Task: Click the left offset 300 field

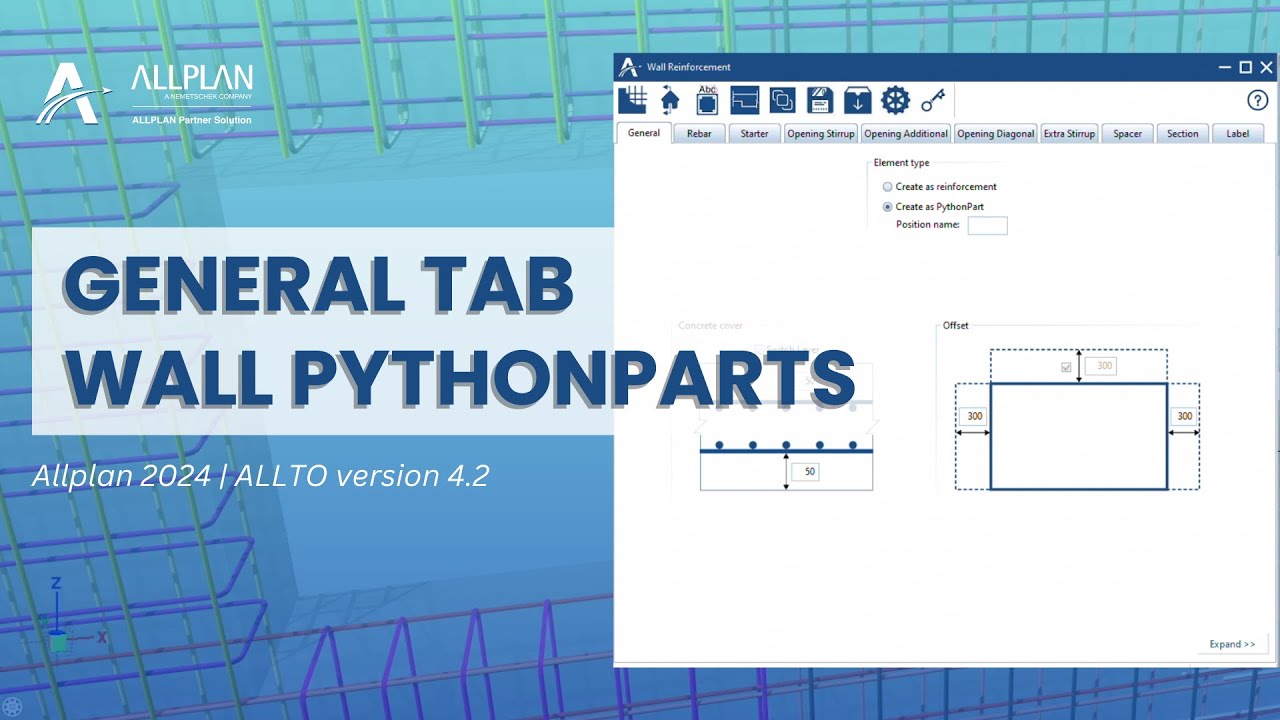Action: click(x=973, y=416)
